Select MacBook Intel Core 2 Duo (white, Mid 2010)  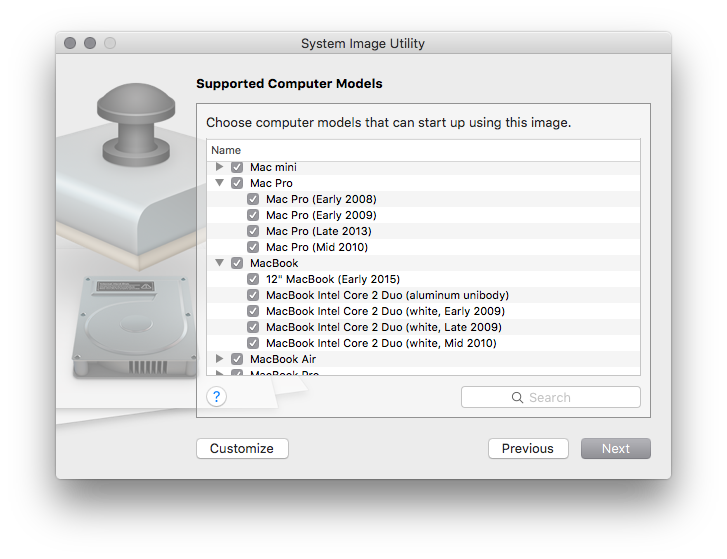coord(381,343)
